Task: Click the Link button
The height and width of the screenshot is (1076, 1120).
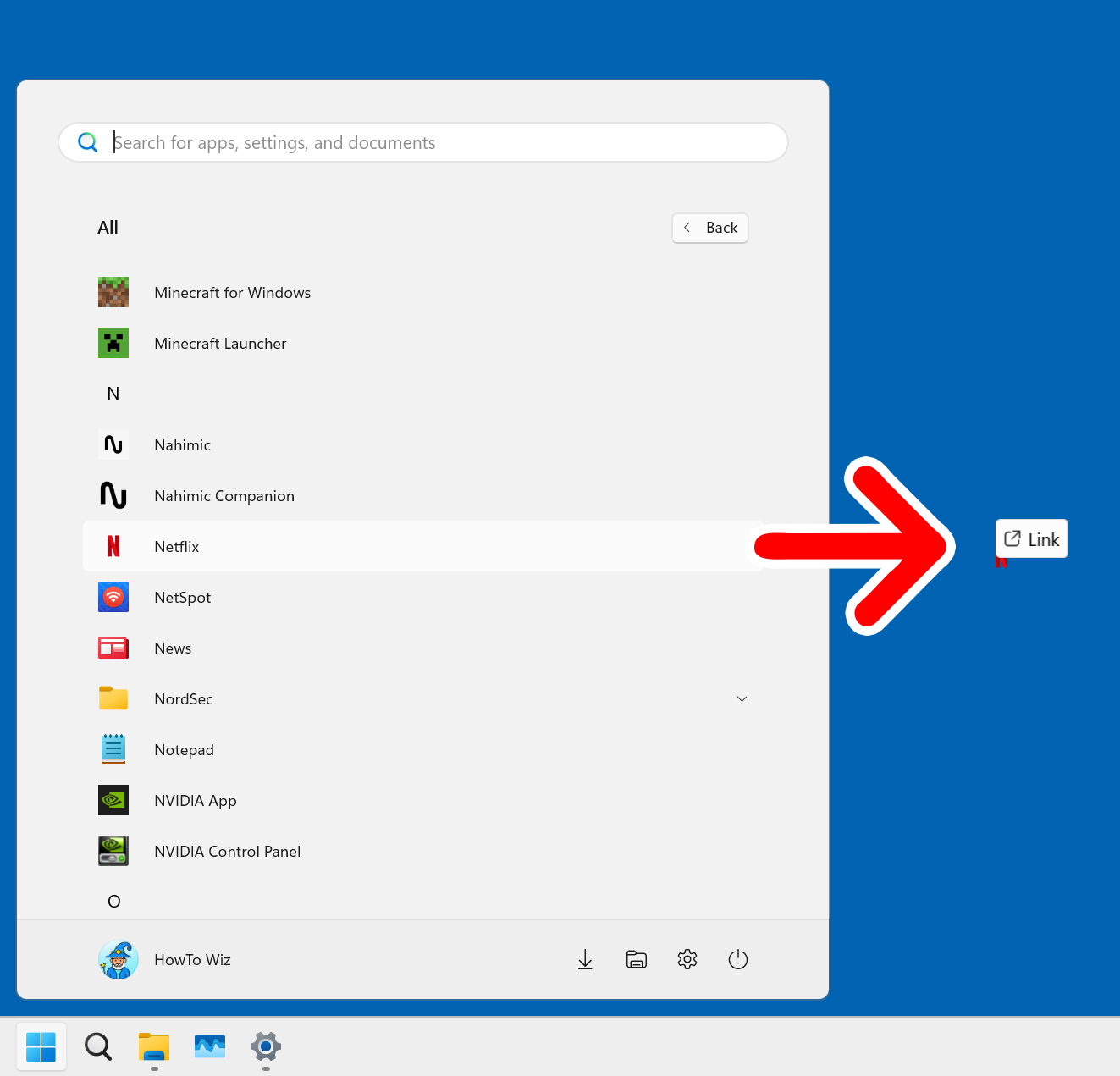Action: (1031, 538)
